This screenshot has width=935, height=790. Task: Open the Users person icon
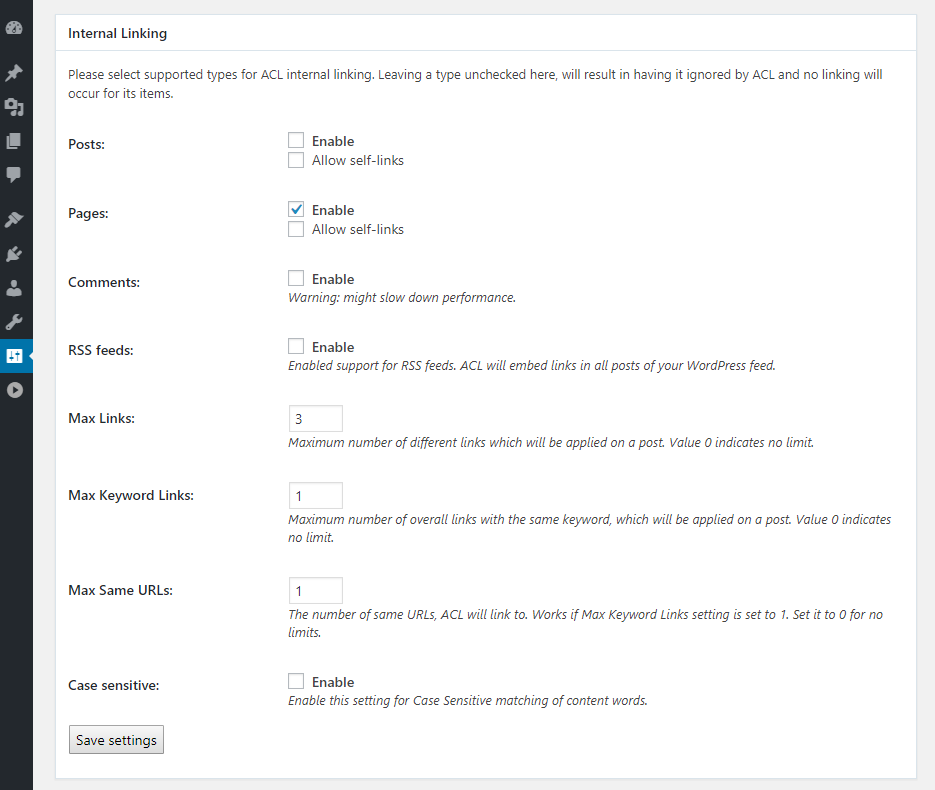pyautogui.click(x=14, y=288)
